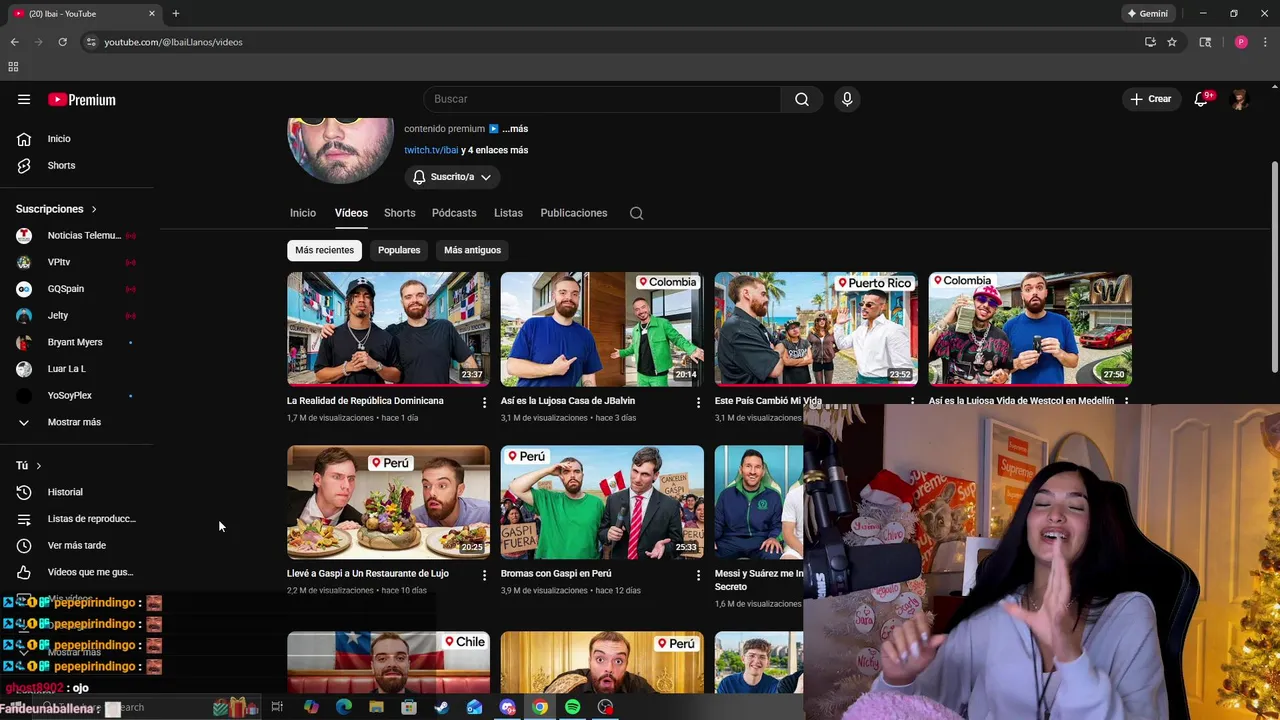Viewport: 1280px width, 720px height.
Task: Switch to the channel Inicio tab
Action: (x=303, y=213)
